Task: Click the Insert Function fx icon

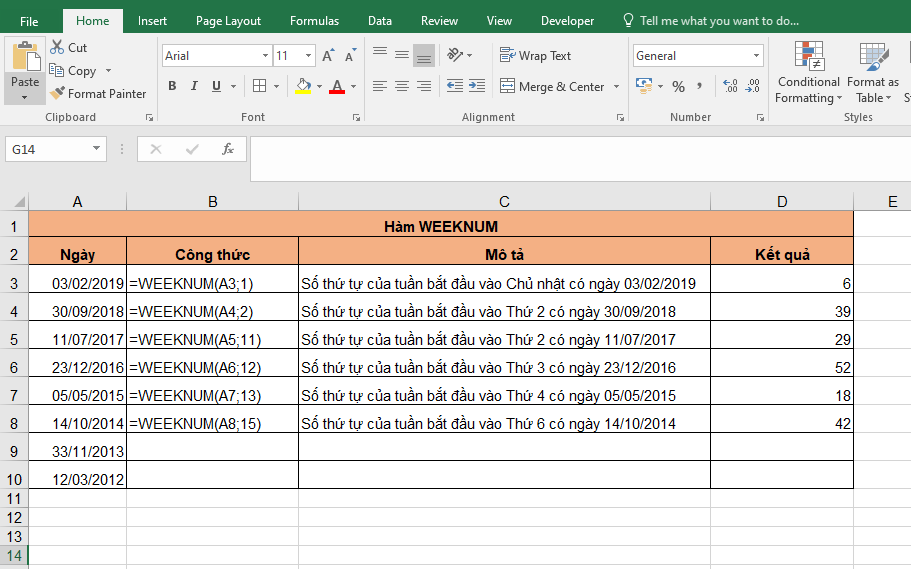Action: tap(228, 149)
